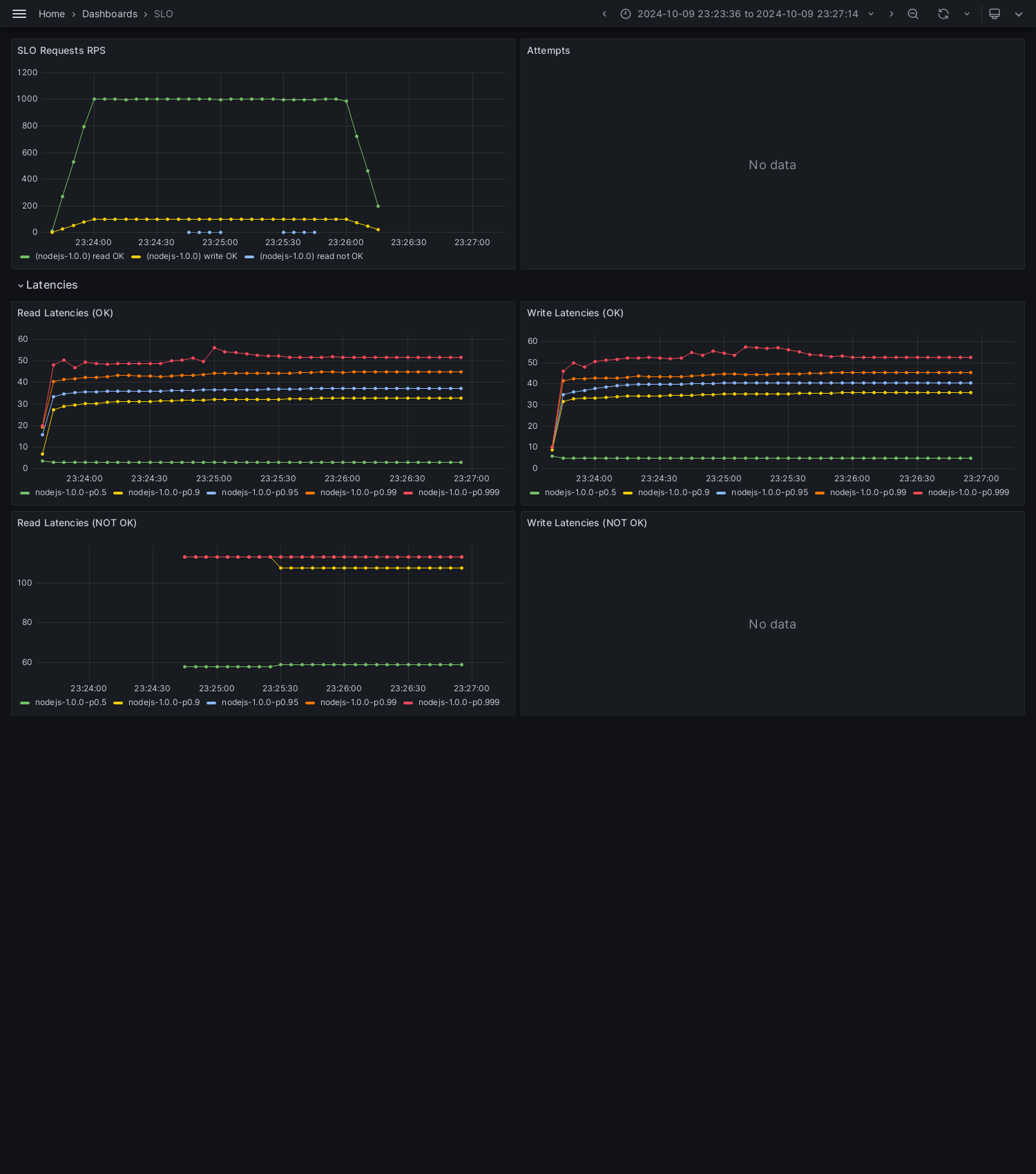Viewport: 1036px width, 1174px height.
Task: Shift time range forward arrow
Action: pos(891,14)
